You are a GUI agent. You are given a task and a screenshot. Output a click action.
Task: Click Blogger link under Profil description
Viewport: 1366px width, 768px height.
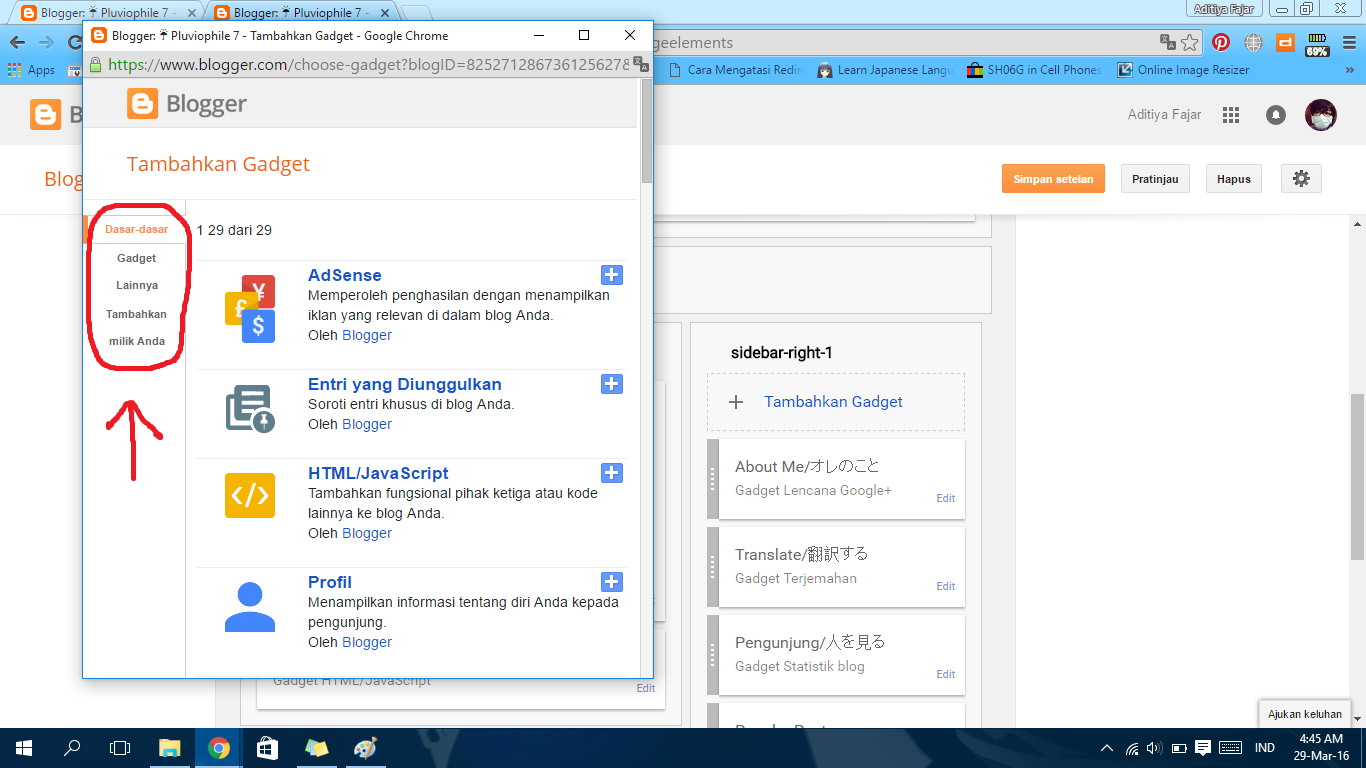click(367, 642)
